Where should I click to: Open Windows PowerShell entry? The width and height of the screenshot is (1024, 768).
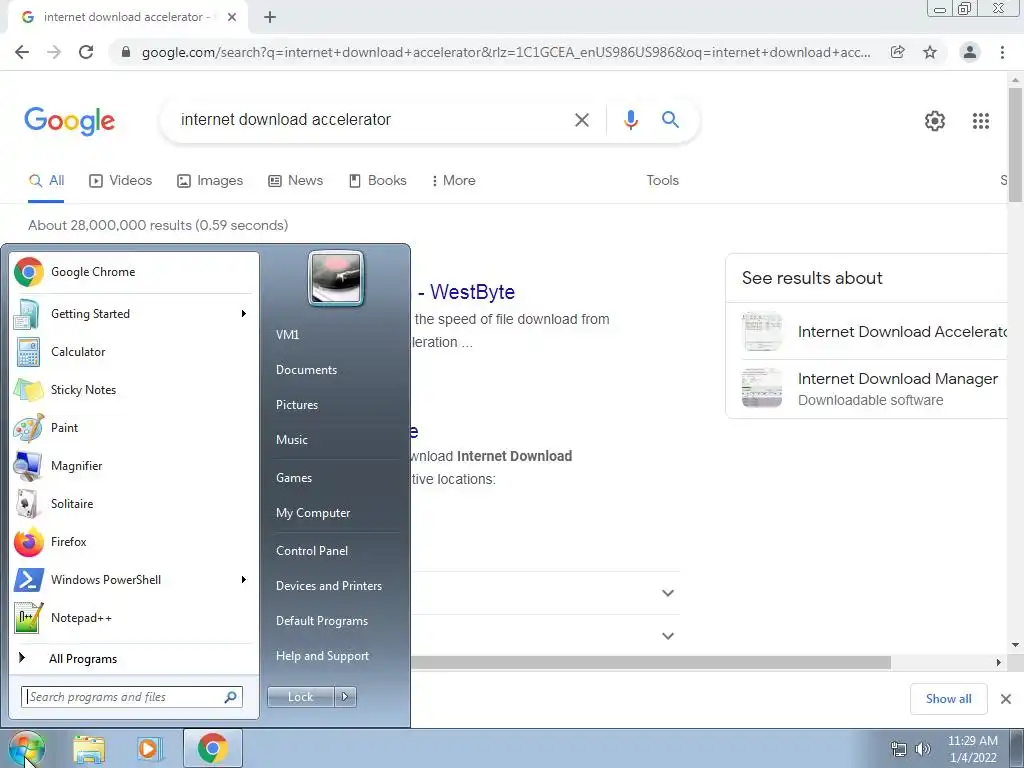pyautogui.click(x=134, y=580)
